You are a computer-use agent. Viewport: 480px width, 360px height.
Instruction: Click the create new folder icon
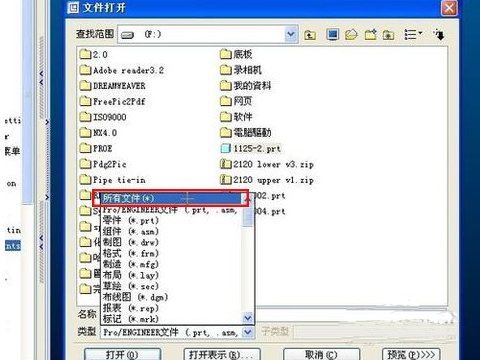[370, 34]
